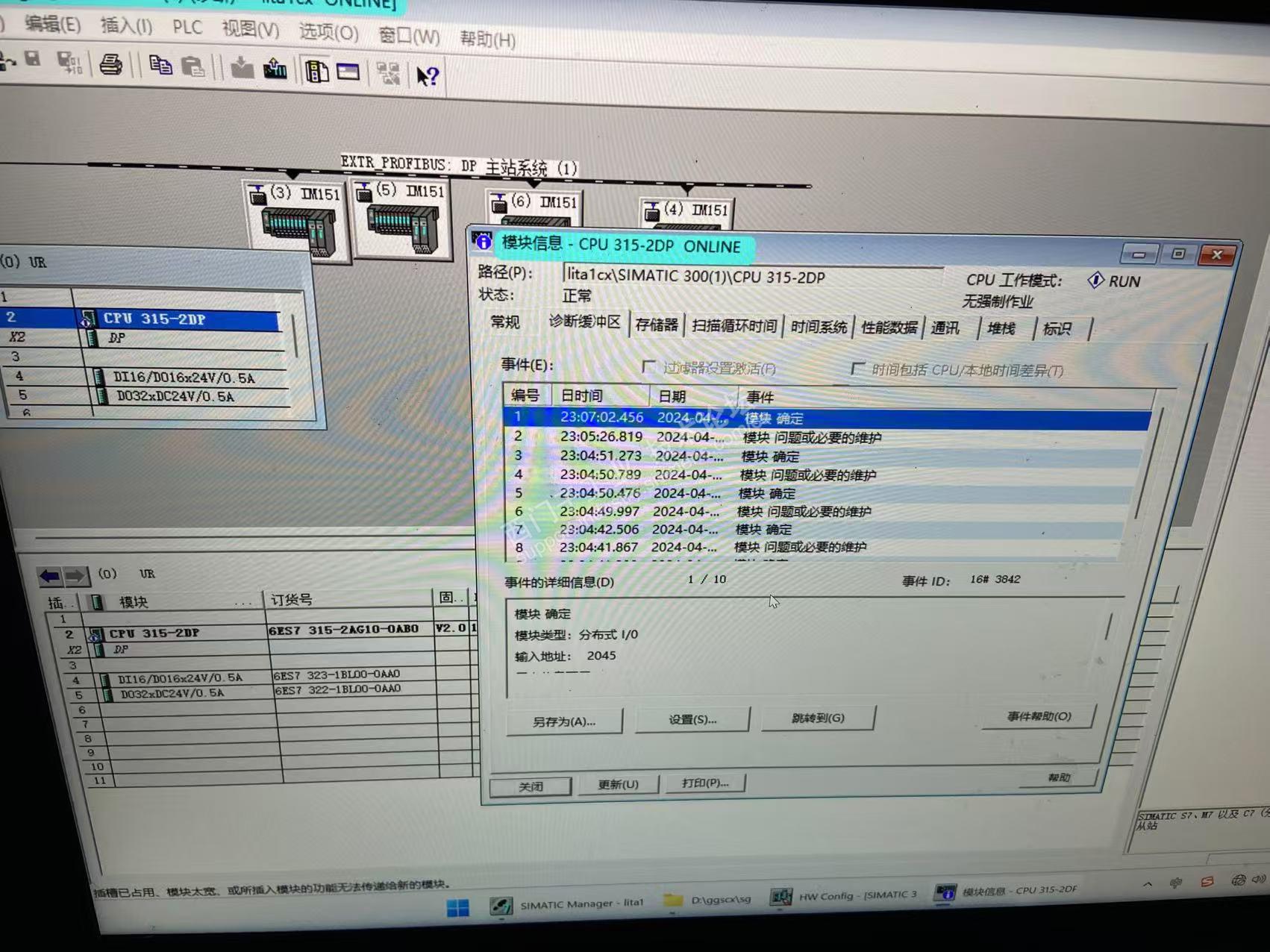
Task: Switch to the 堆栈 tab
Action: pyautogui.click(x=1001, y=329)
